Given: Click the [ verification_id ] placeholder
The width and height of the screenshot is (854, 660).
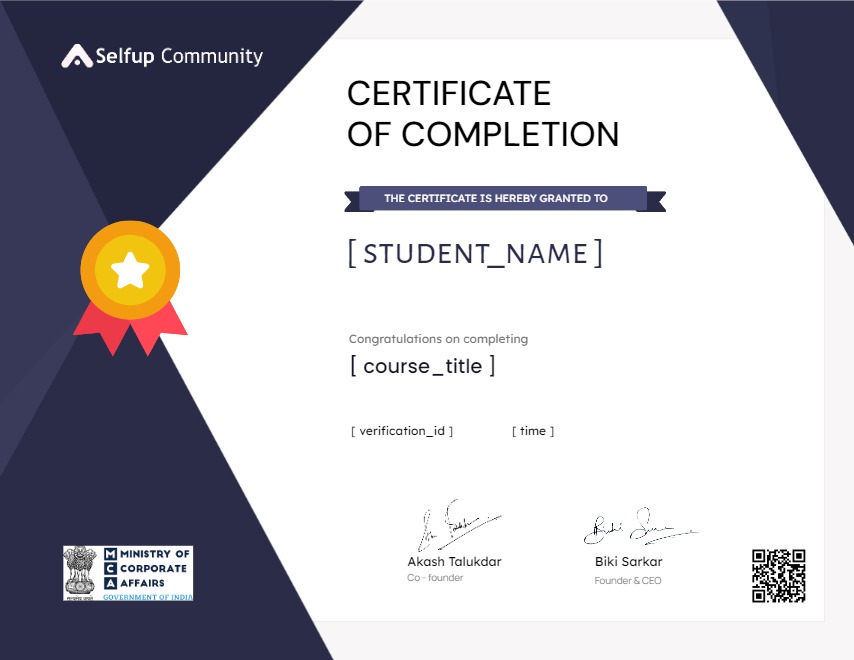Looking at the screenshot, I should point(402,431).
